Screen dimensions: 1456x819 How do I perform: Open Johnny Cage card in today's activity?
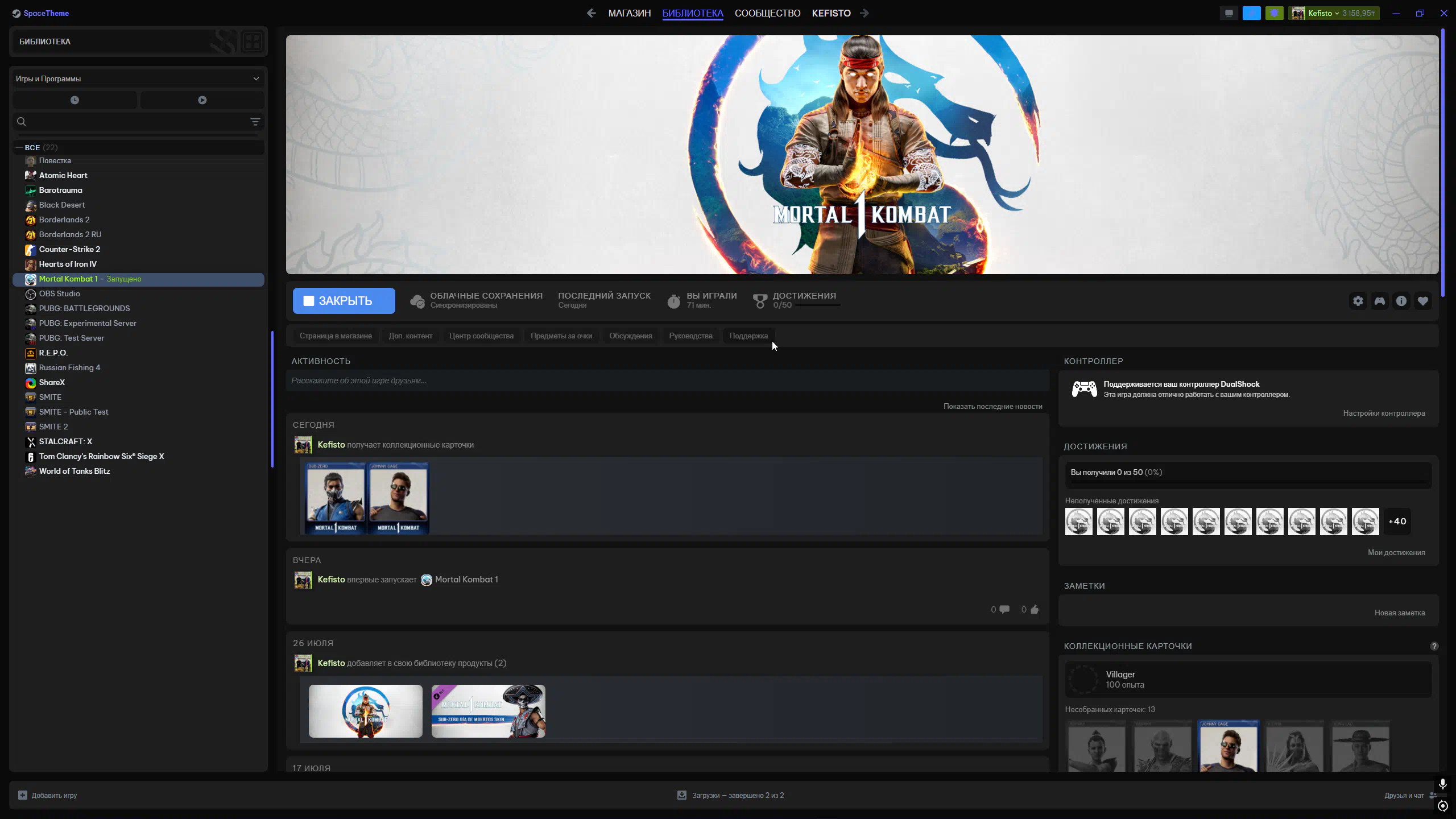click(x=398, y=498)
